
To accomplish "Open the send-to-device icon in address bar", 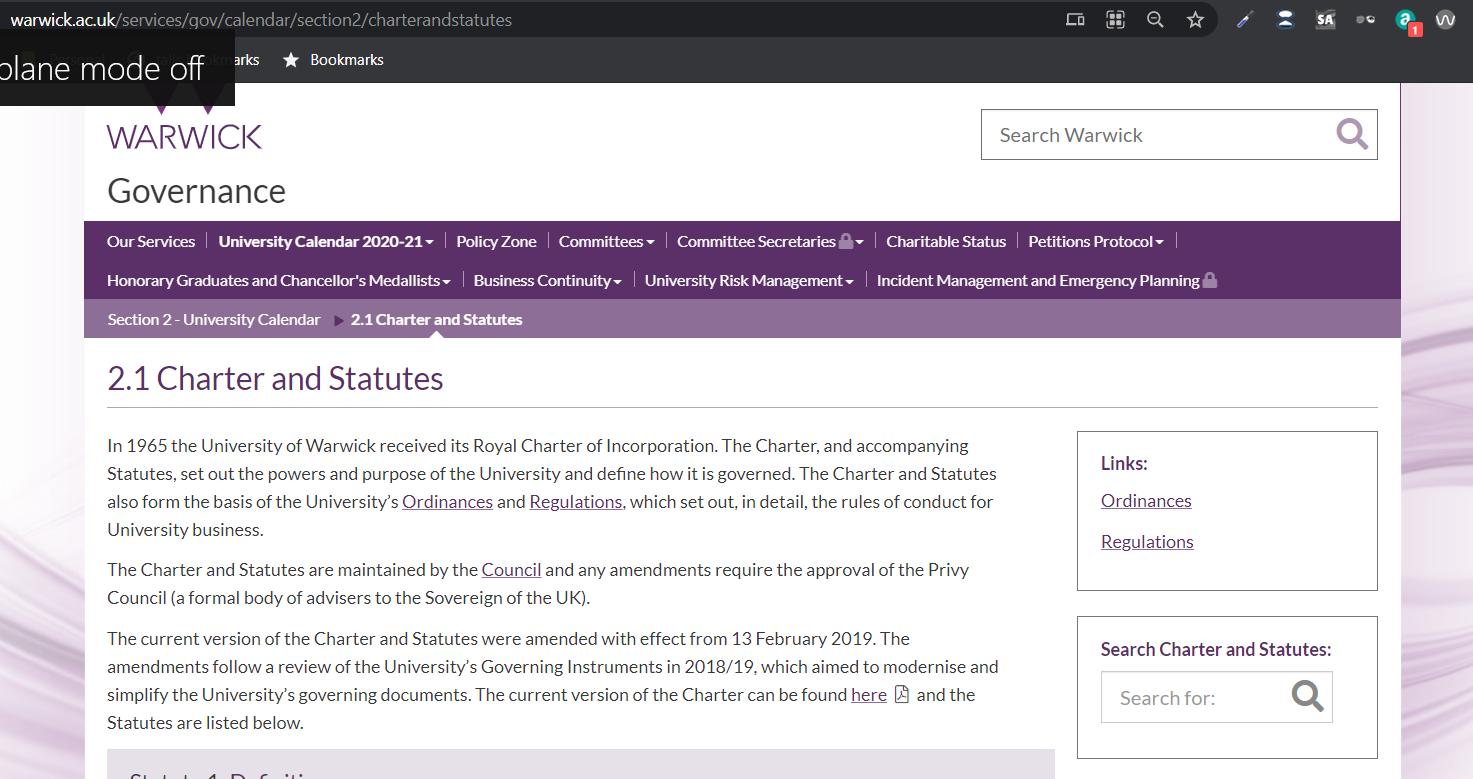I will pyautogui.click(x=1075, y=20).
